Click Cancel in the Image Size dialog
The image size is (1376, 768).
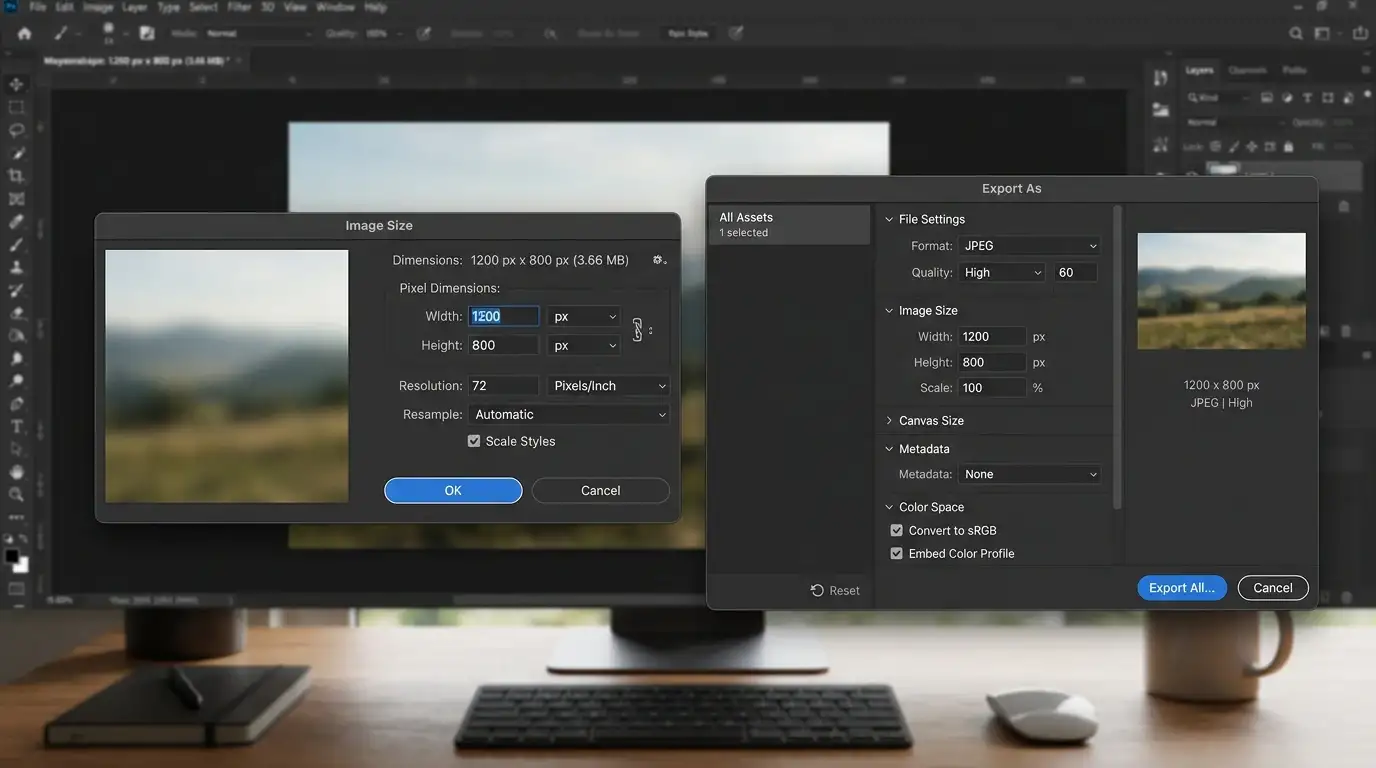(601, 490)
